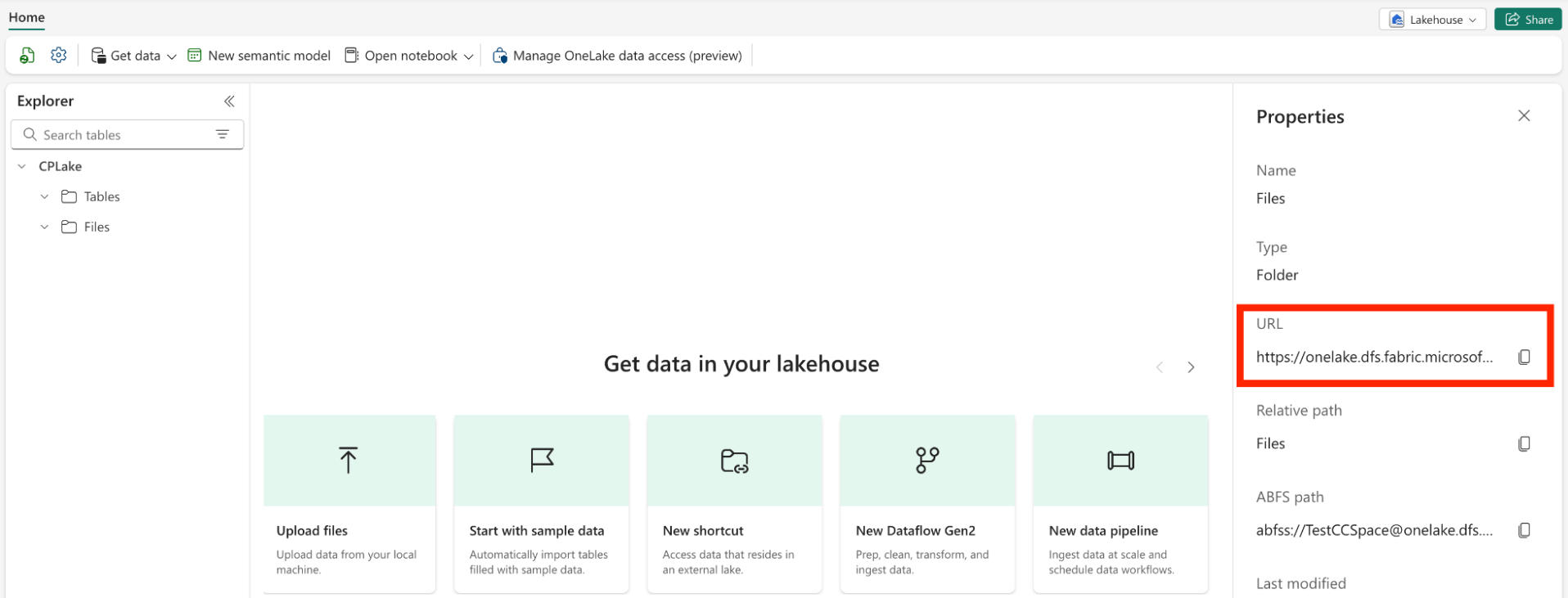Go to next carousel page arrow

pos(1191,367)
